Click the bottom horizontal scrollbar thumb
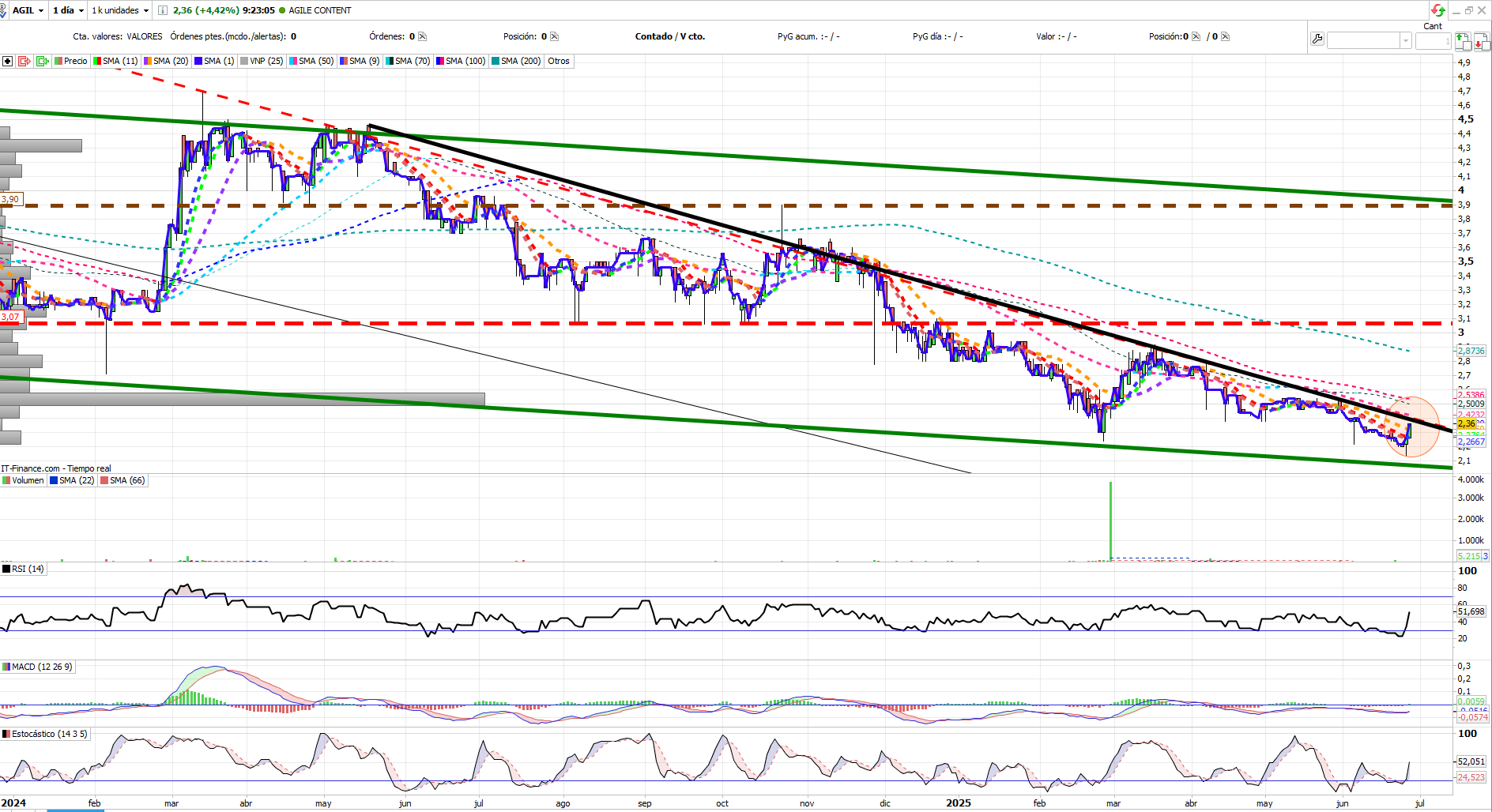Image resolution: width=1492 pixels, height=812 pixels. (75, 810)
